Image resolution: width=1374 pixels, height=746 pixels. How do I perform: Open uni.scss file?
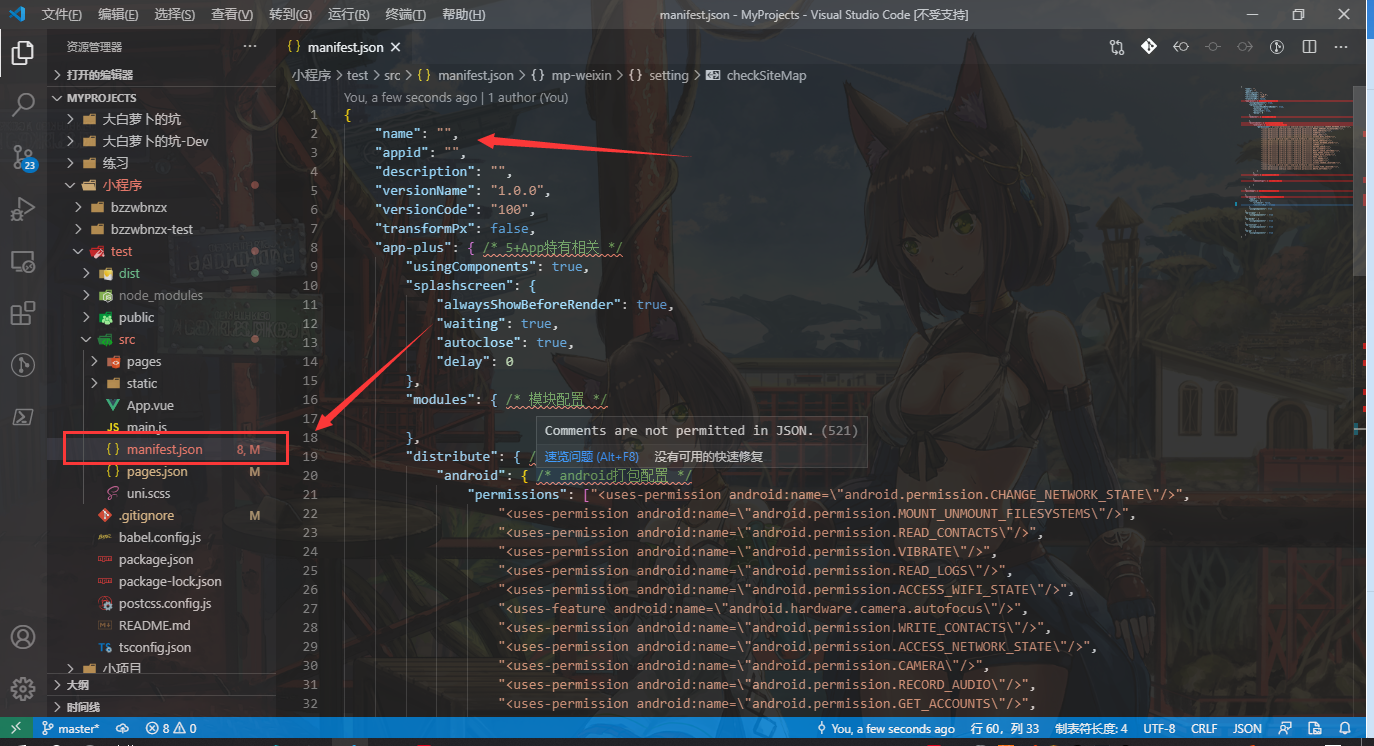click(162, 493)
